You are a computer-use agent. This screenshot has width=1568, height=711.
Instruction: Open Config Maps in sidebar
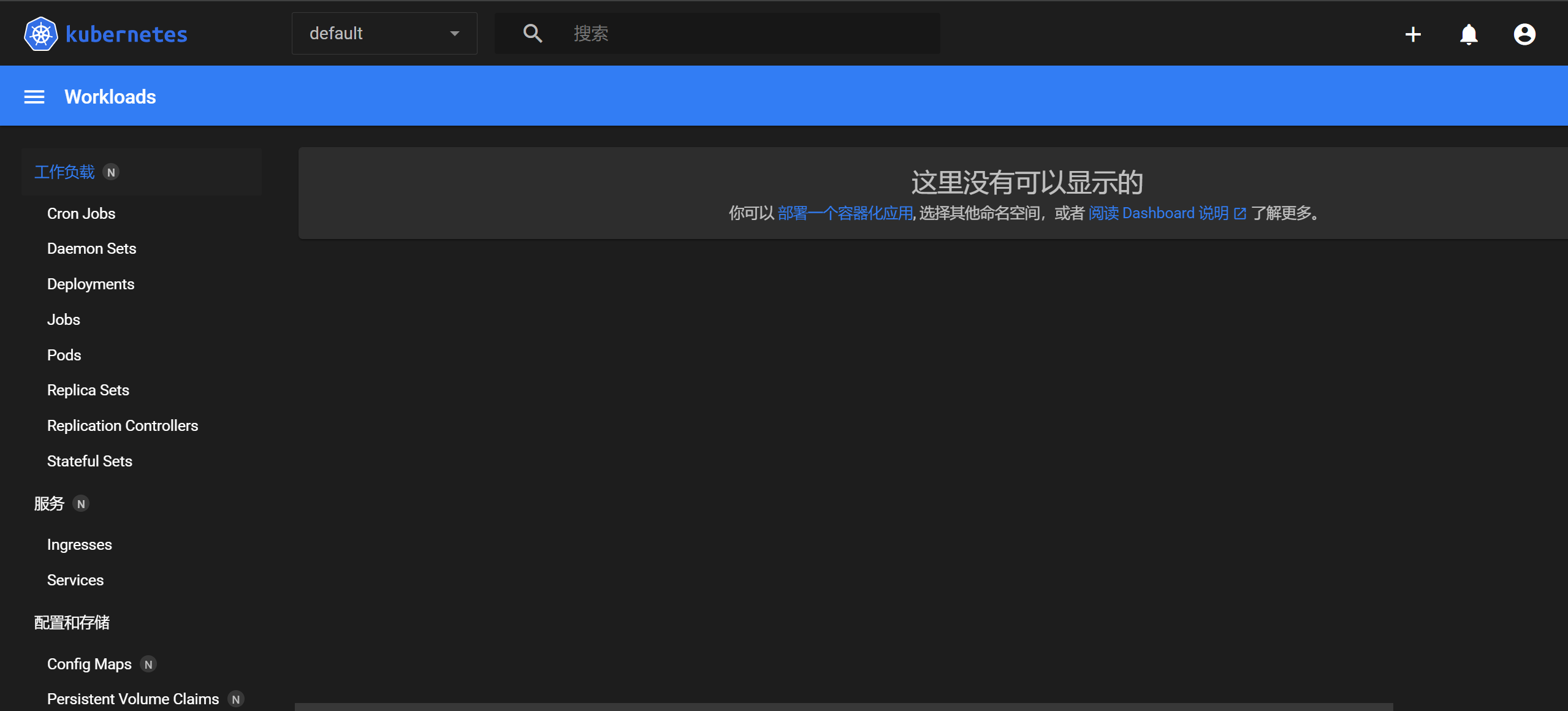tap(89, 664)
